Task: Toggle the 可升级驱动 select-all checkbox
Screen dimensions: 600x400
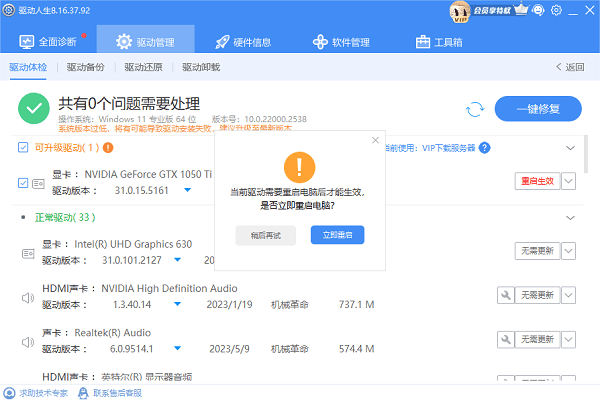Action: click(23, 147)
